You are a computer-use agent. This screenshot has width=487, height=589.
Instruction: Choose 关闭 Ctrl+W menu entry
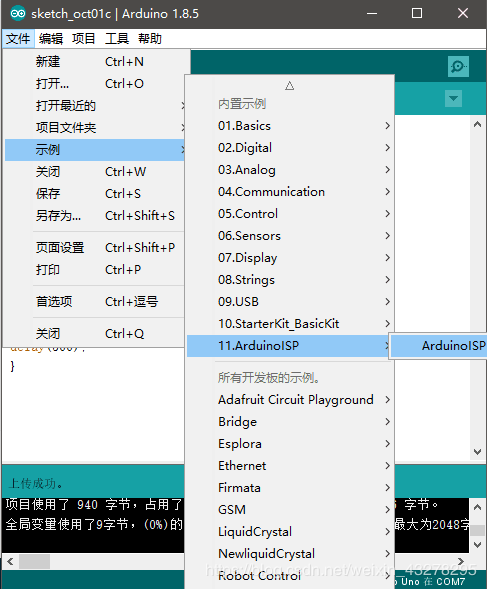pos(94,172)
